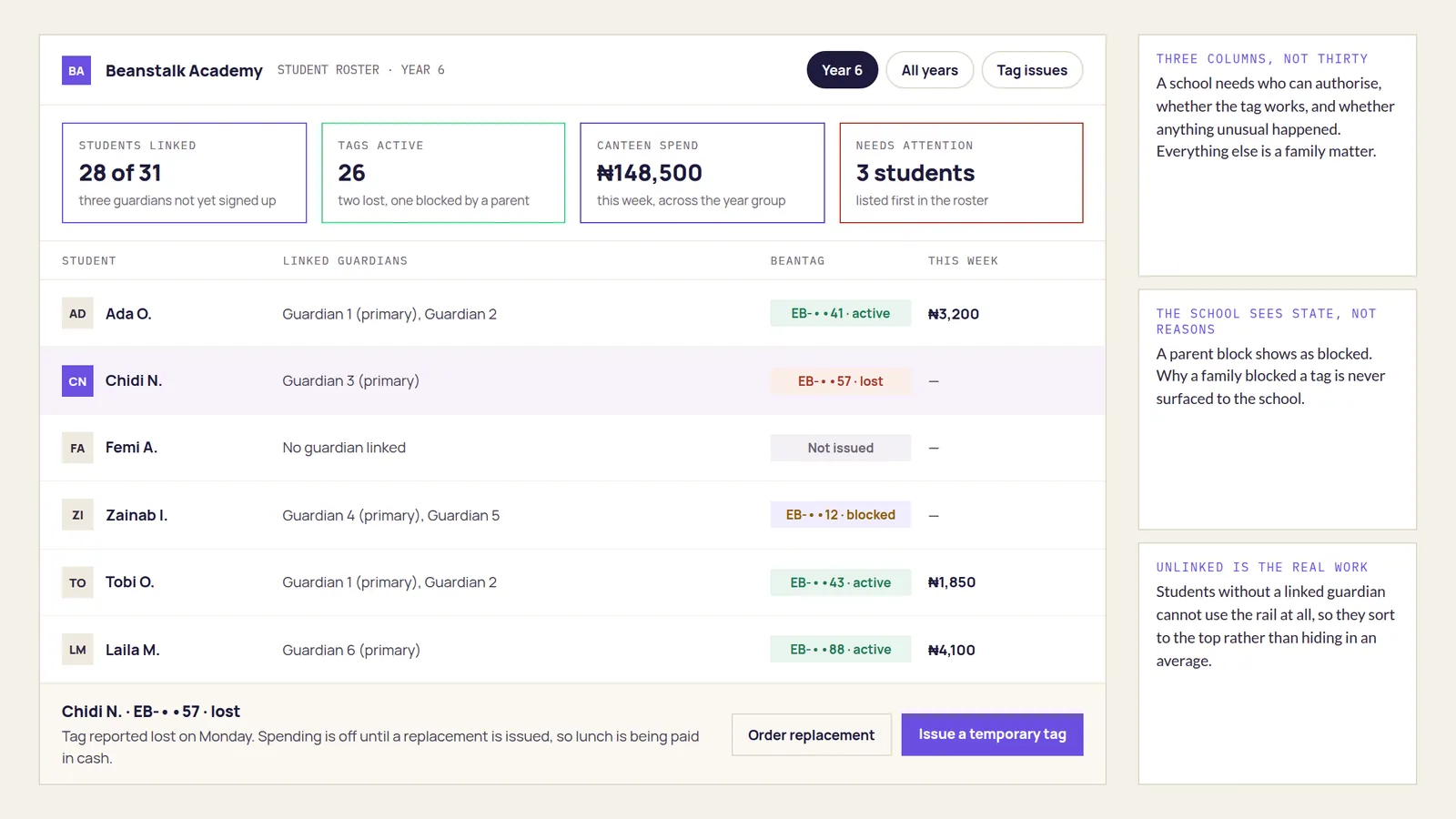Select student name Tobi O.
The image size is (1456, 819).
[x=130, y=582]
